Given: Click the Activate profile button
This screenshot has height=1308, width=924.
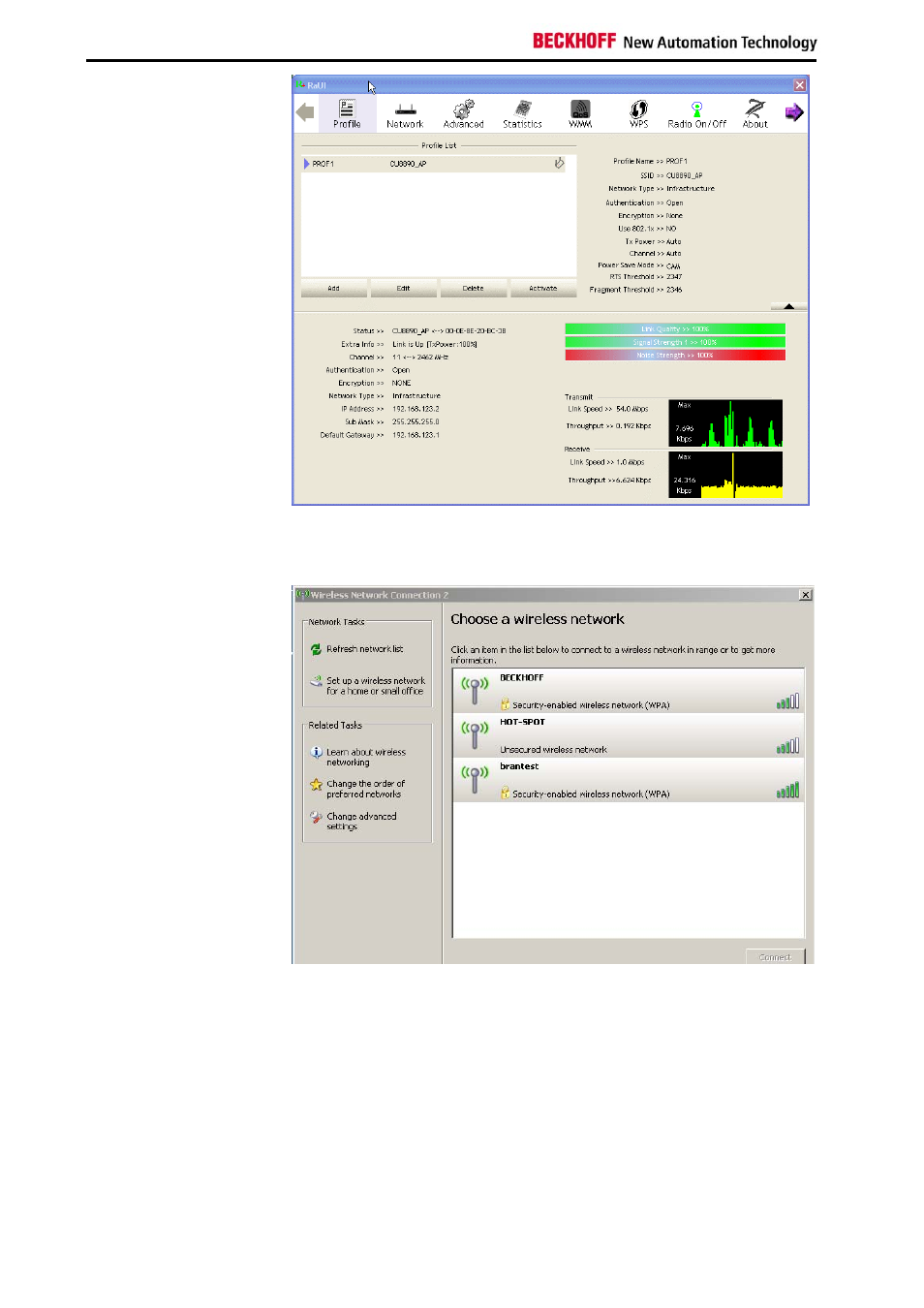Looking at the screenshot, I should pos(542,288).
